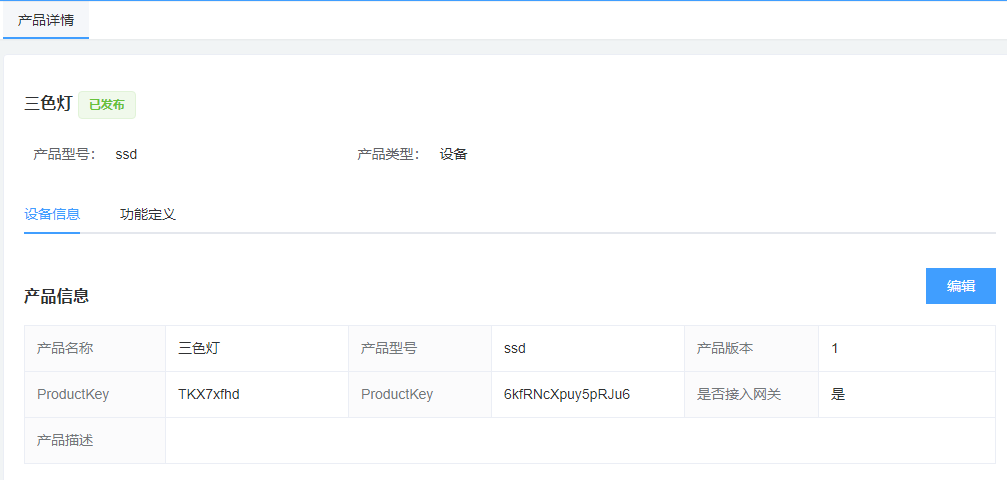Click the 产品信息 section heading
Viewport: 1007px width, 480px height.
click(x=57, y=296)
